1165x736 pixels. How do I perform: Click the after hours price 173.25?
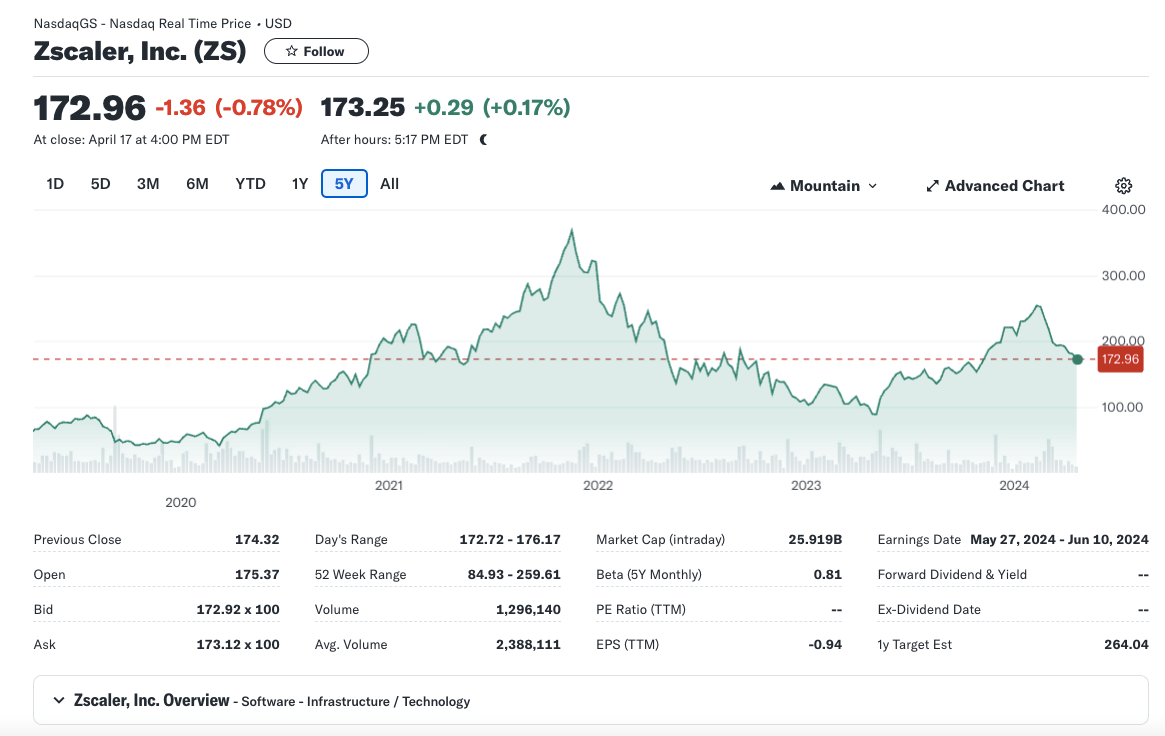click(363, 108)
